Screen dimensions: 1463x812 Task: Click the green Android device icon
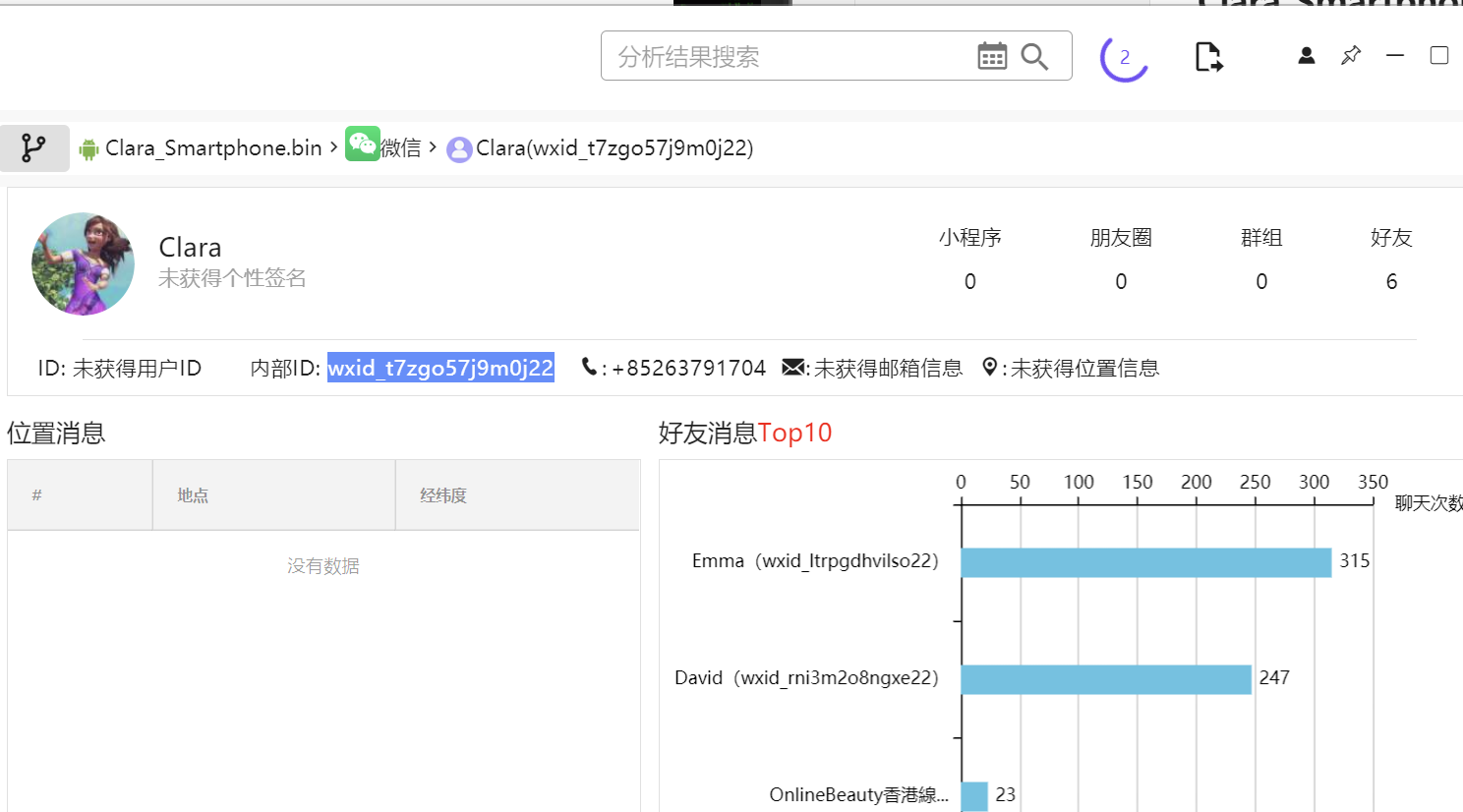coord(88,149)
